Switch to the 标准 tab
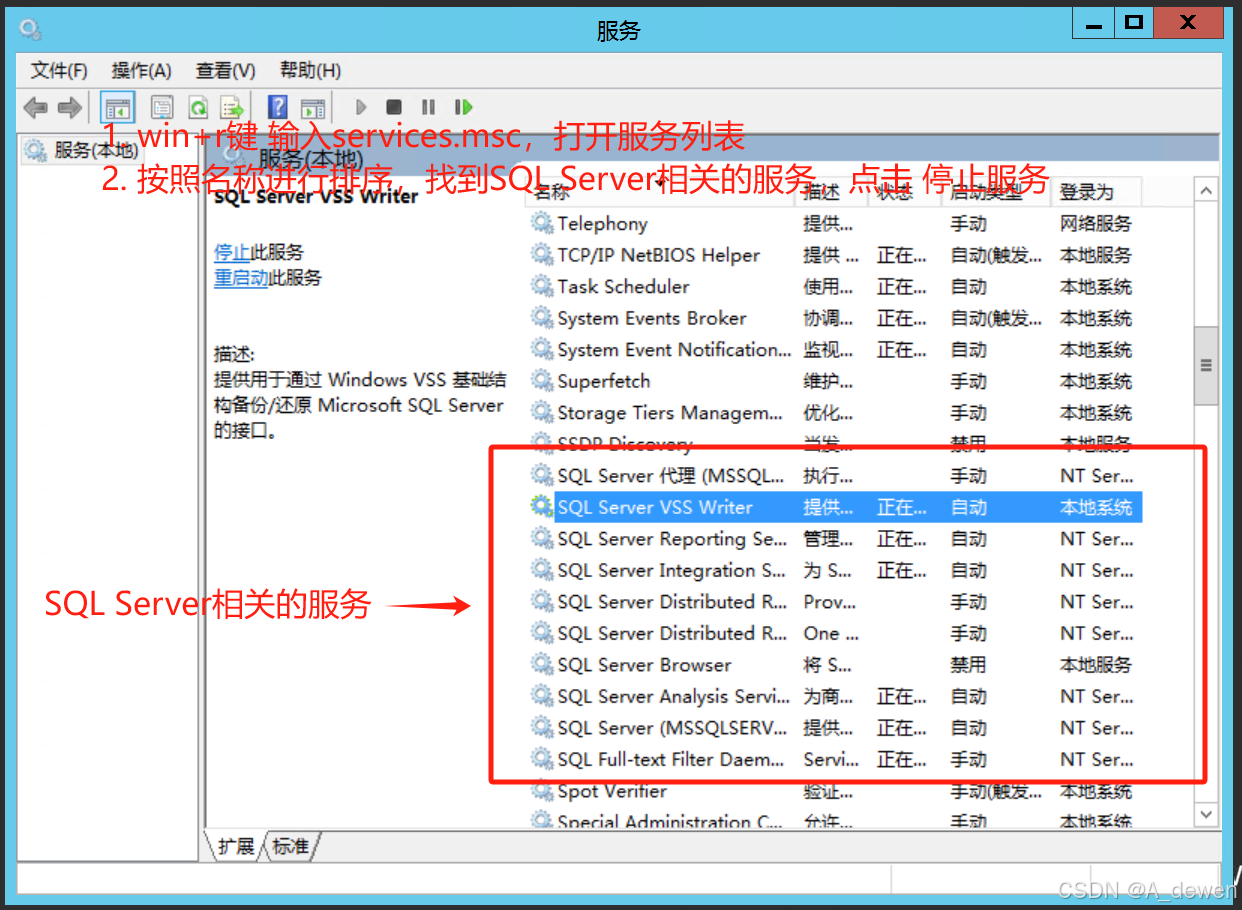 (x=291, y=846)
